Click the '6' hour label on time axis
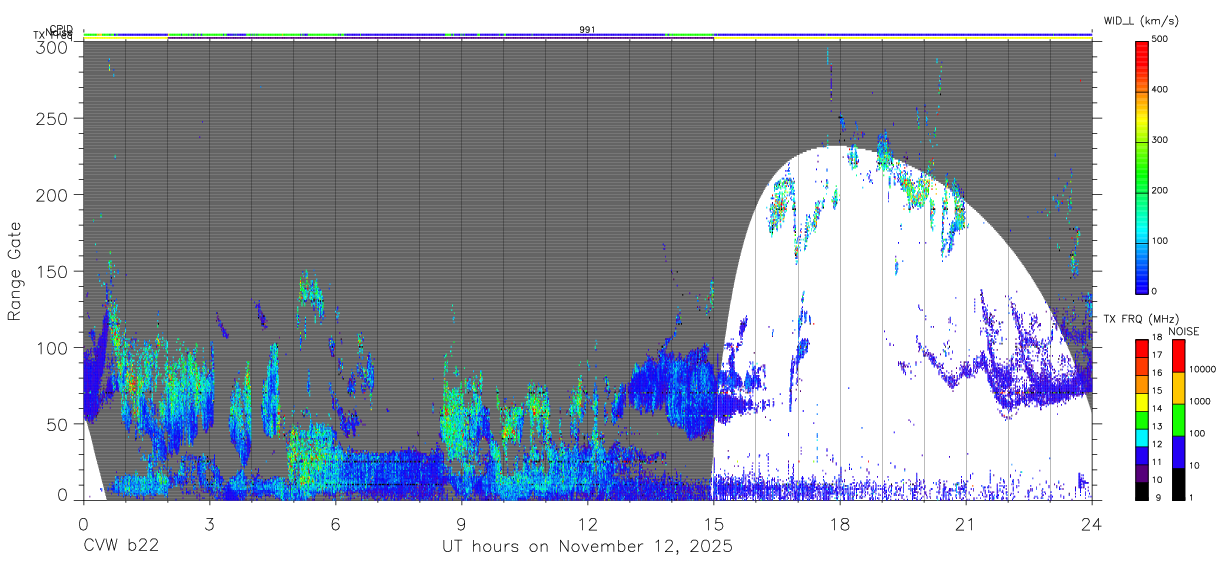The image size is (1228, 567). point(335,522)
